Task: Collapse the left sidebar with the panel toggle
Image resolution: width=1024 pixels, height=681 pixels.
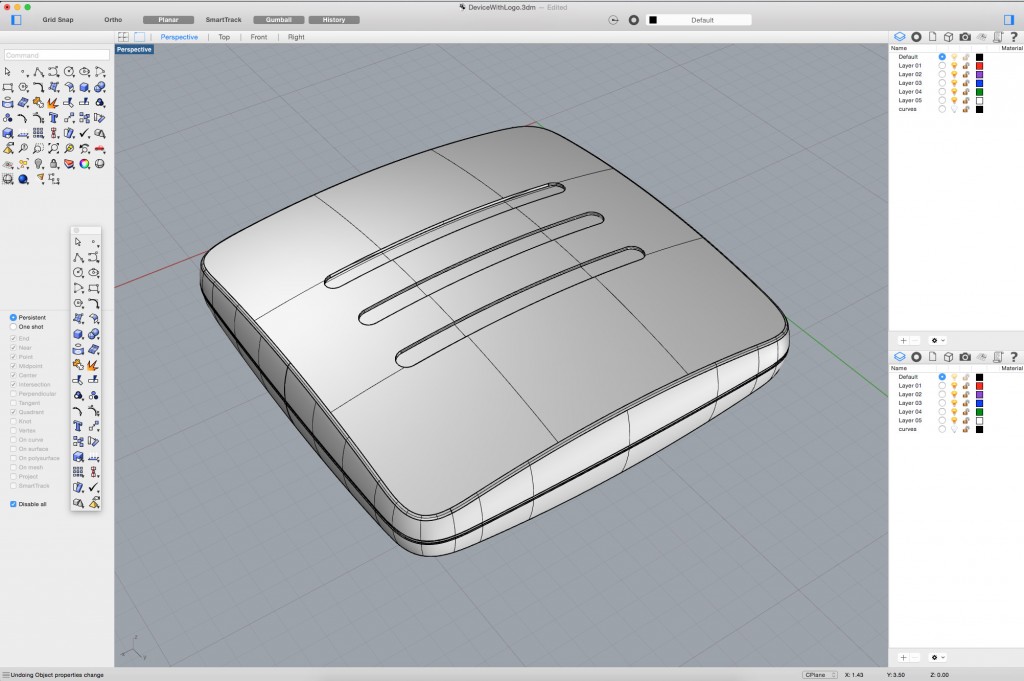Action: click(x=16, y=20)
